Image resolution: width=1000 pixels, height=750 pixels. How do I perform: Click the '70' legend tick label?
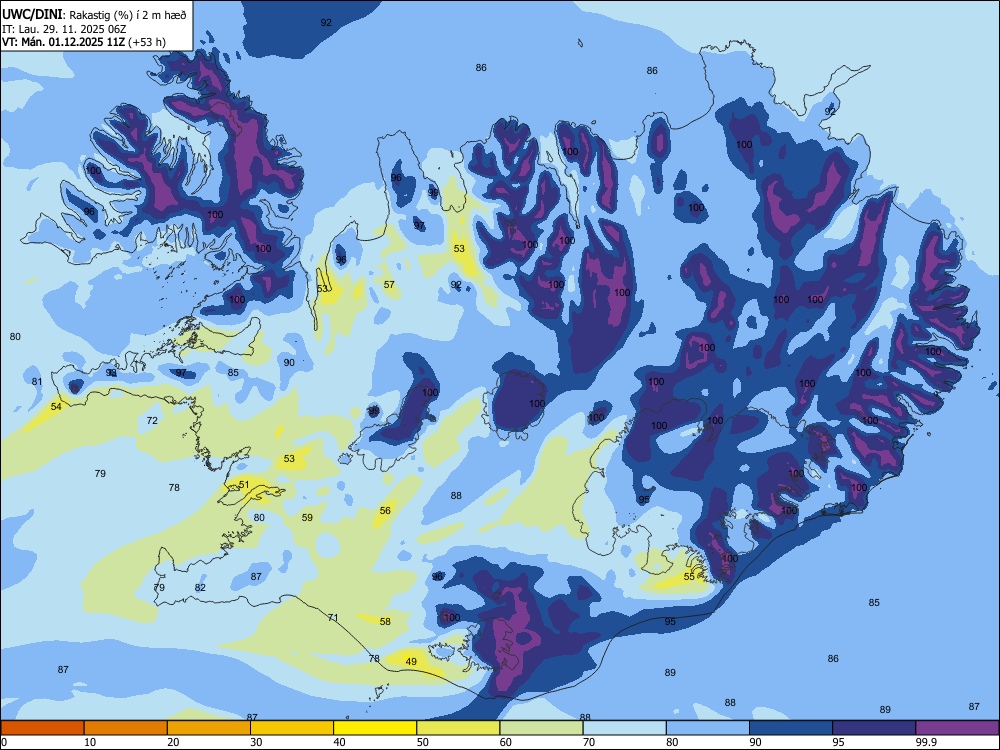pyautogui.click(x=589, y=742)
